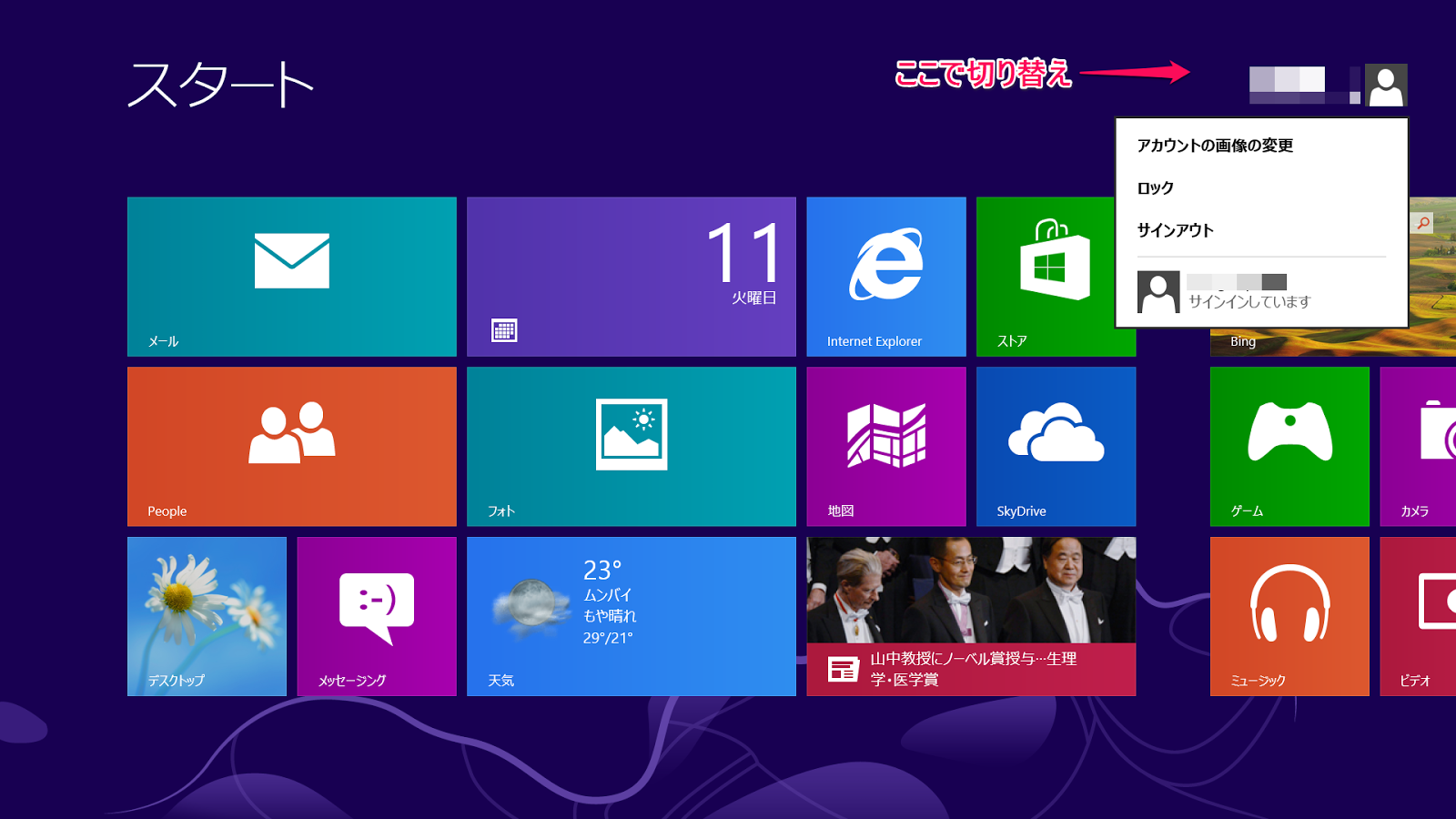The width and height of the screenshot is (1456, 819).
Task: Choose the other user marked サインインしています
Action: [x=1261, y=292]
